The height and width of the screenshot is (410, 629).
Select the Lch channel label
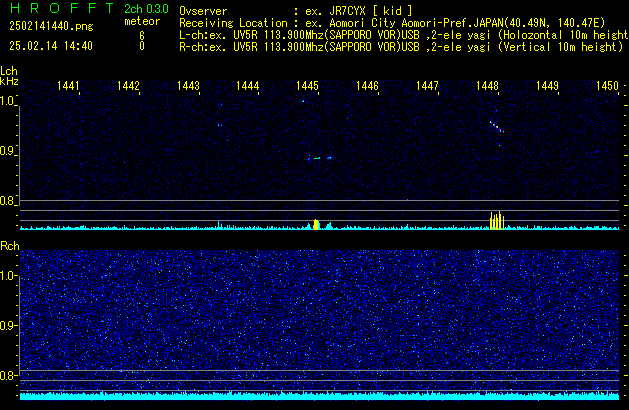pyautogui.click(x=9, y=71)
